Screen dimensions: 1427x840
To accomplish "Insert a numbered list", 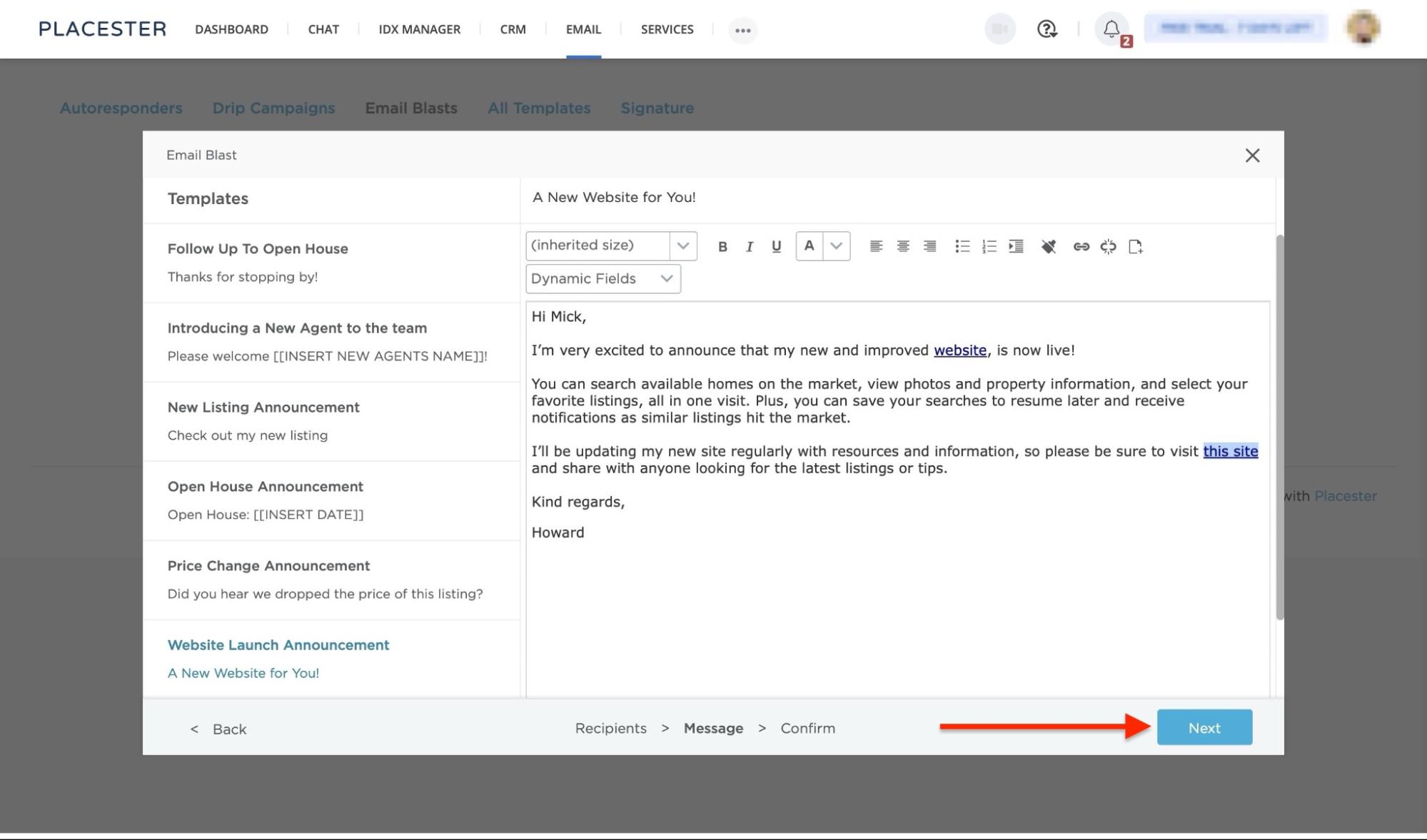I will 989,246.
